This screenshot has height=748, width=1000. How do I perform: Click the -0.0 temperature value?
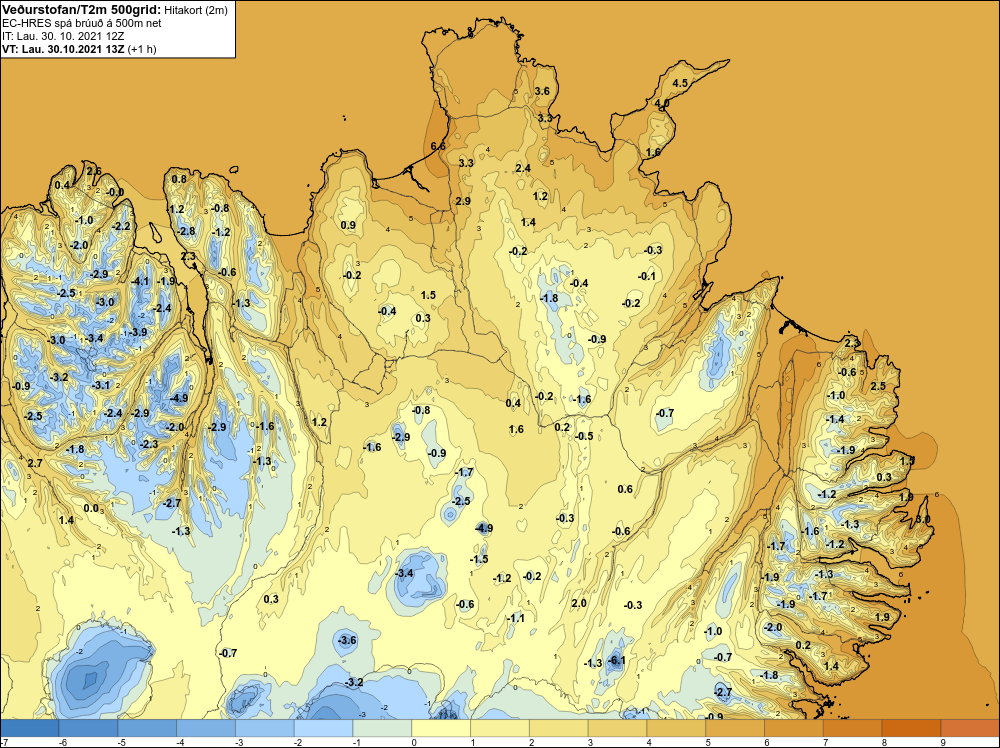(115, 192)
